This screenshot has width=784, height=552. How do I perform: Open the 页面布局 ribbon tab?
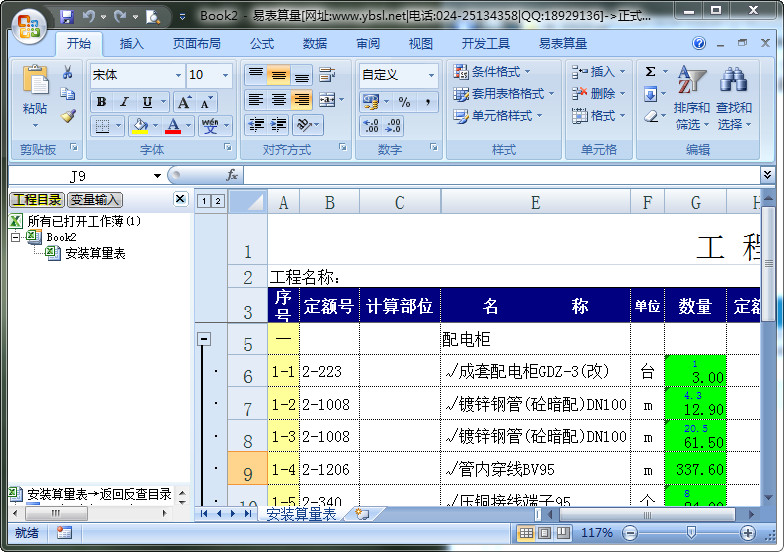click(x=198, y=44)
